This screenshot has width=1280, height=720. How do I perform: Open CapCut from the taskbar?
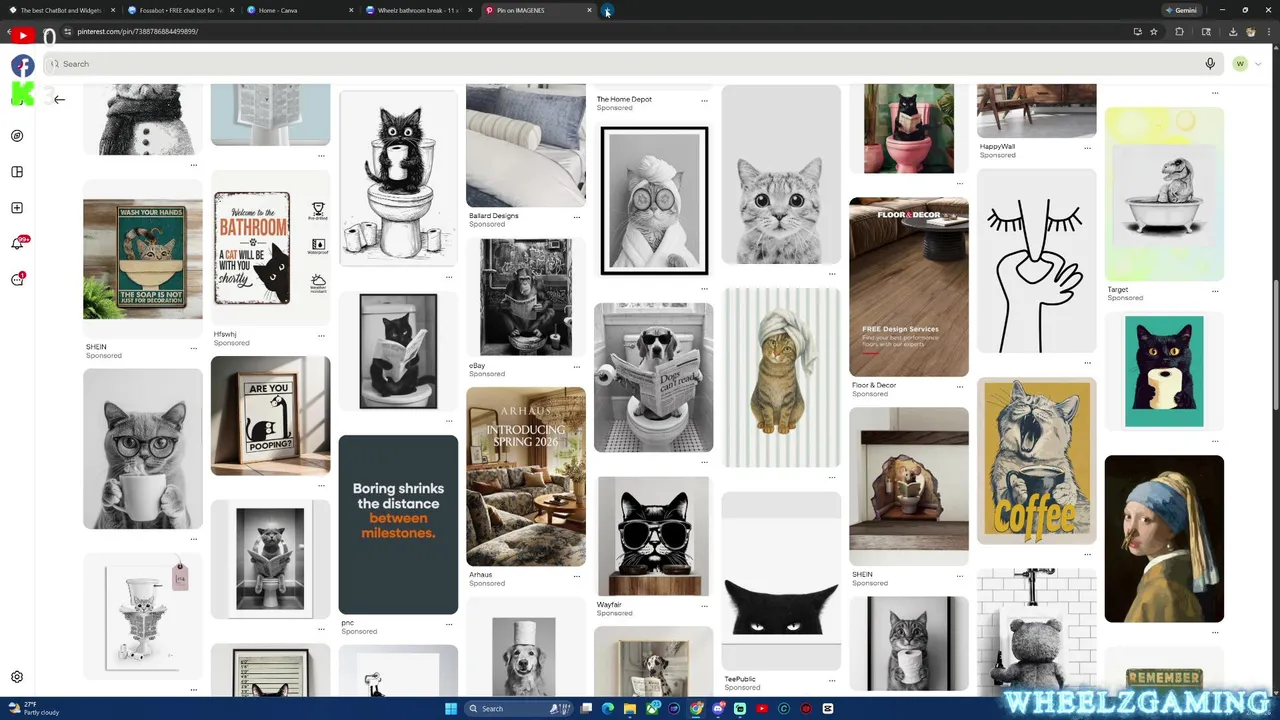(x=828, y=709)
